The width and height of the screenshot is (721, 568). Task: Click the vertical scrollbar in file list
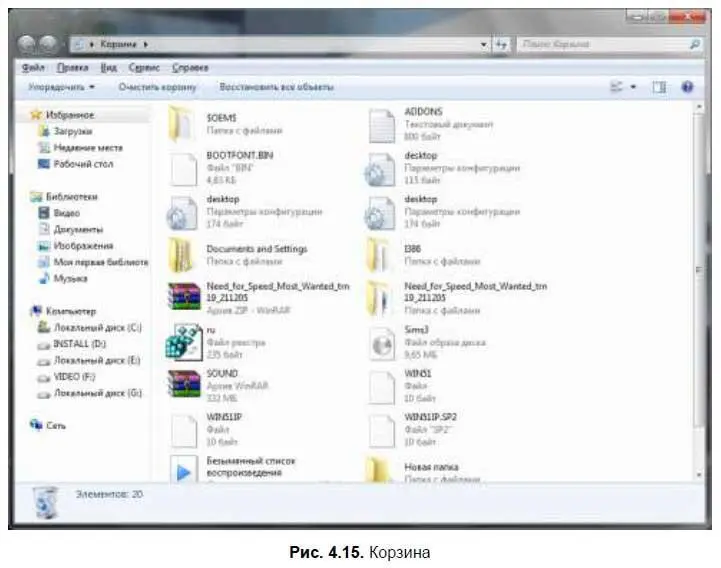click(x=699, y=270)
